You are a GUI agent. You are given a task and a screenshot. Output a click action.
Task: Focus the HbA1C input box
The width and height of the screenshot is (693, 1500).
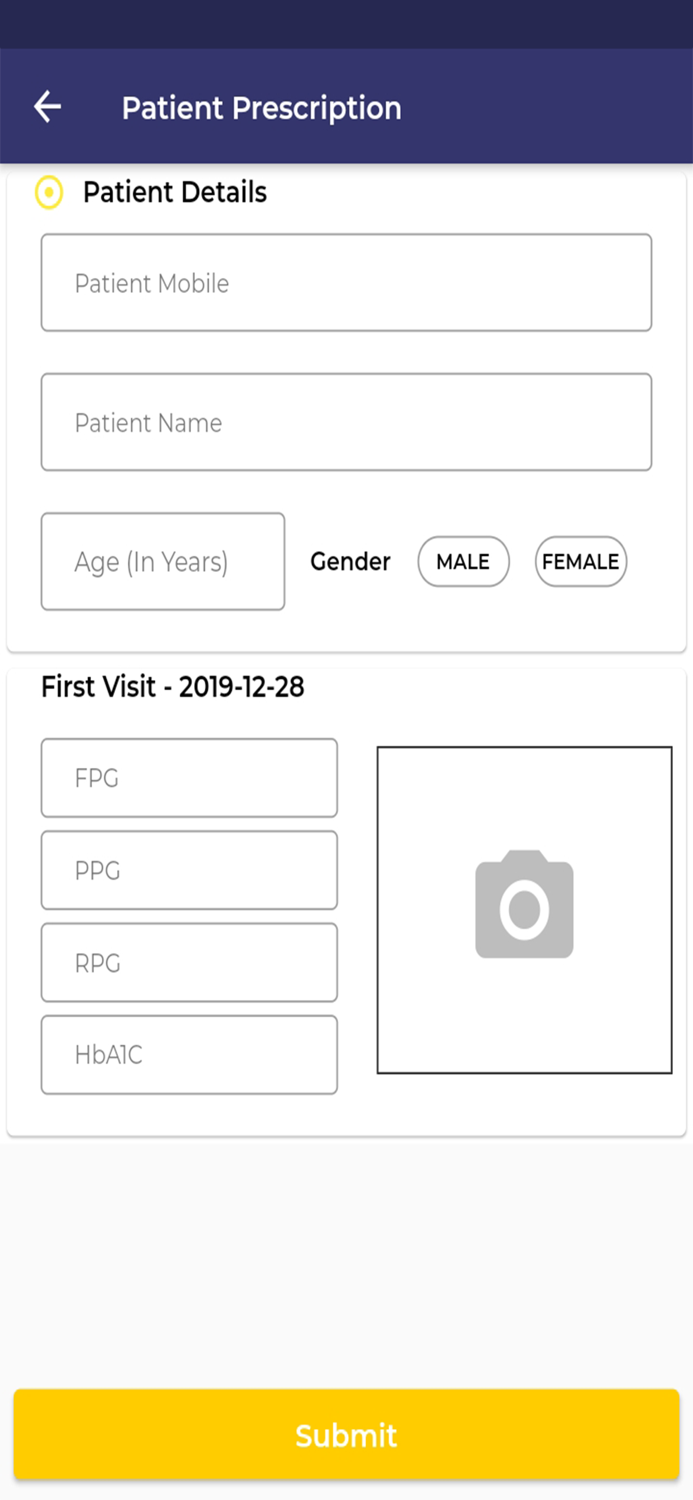(189, 1055)
